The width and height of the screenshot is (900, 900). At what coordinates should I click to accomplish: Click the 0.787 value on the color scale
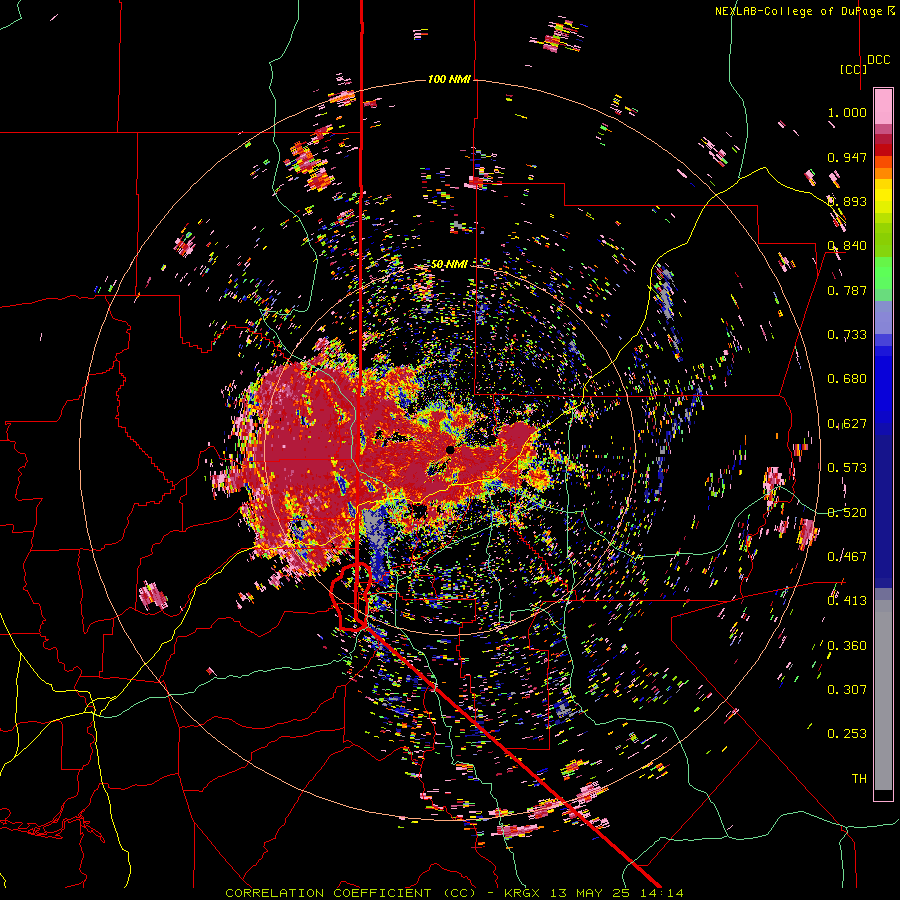coord(847,290)
